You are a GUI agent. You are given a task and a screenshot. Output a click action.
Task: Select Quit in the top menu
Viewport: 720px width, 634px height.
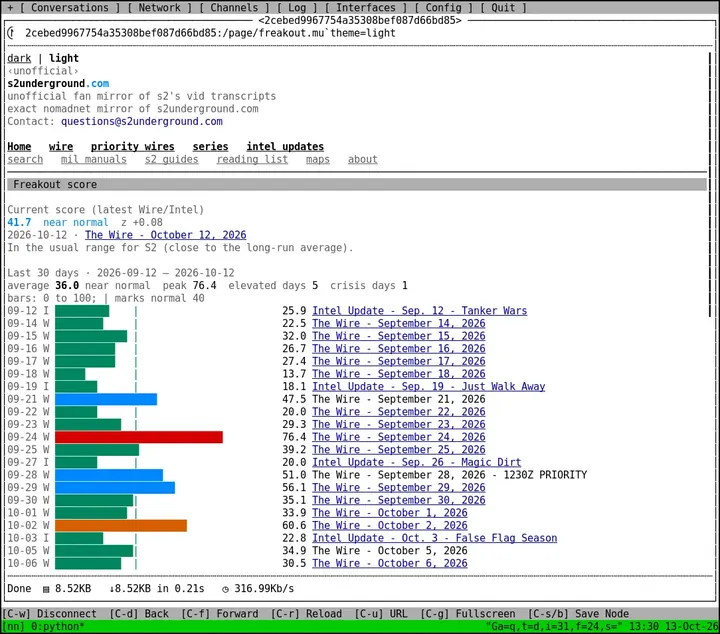[503, 7]
